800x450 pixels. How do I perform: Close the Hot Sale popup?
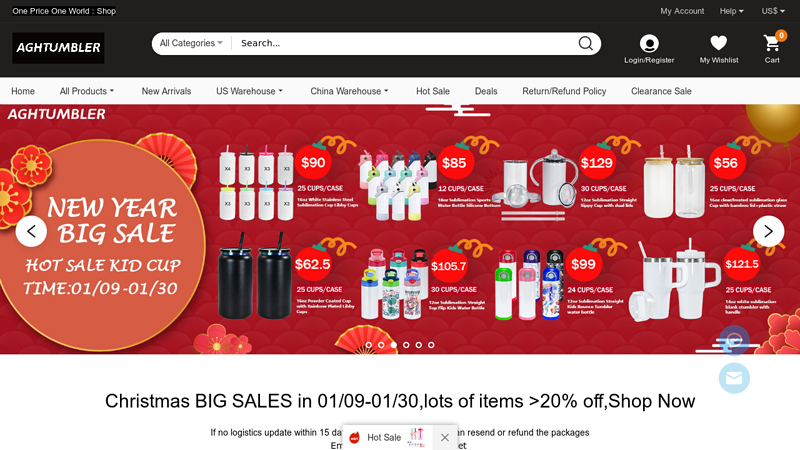click(445, 437)
